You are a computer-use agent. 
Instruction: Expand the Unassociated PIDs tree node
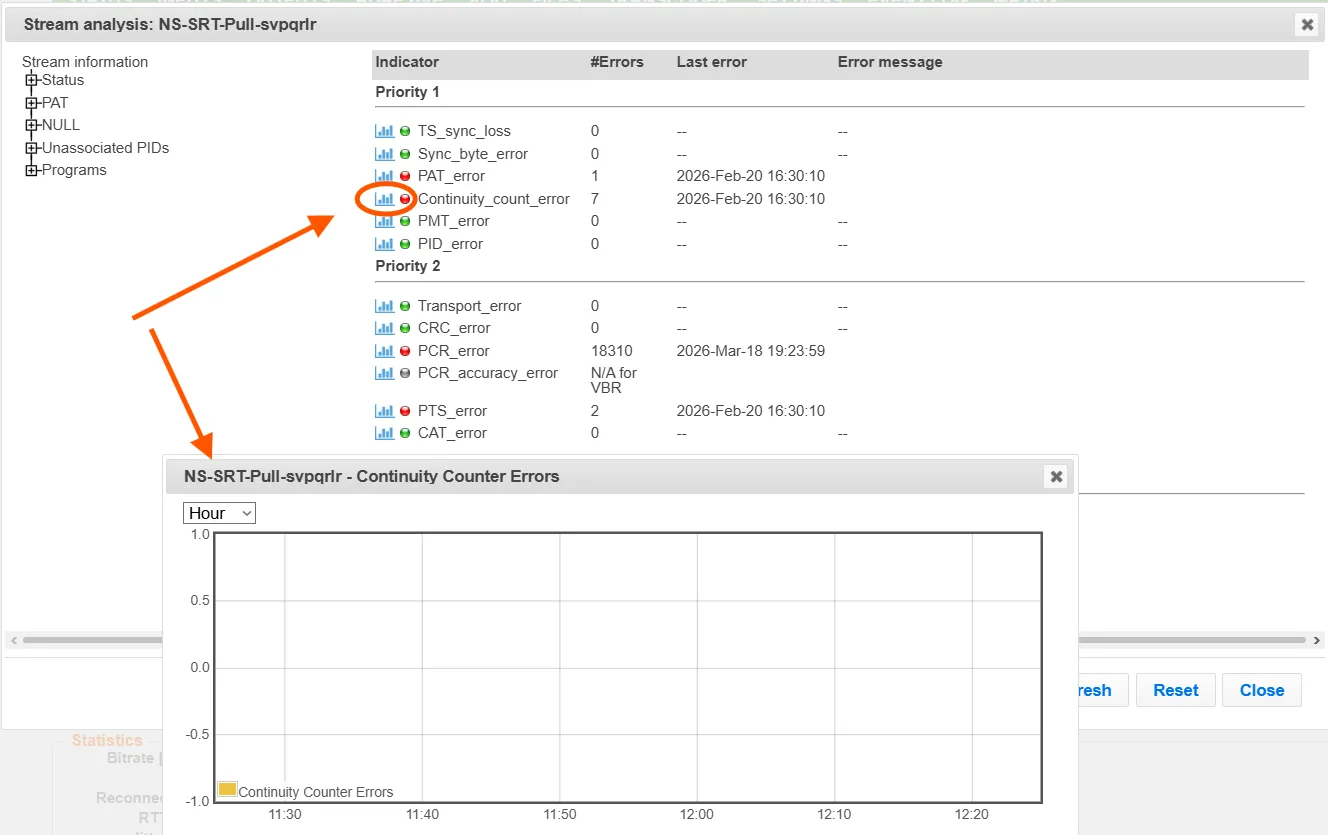pos(32,148)
